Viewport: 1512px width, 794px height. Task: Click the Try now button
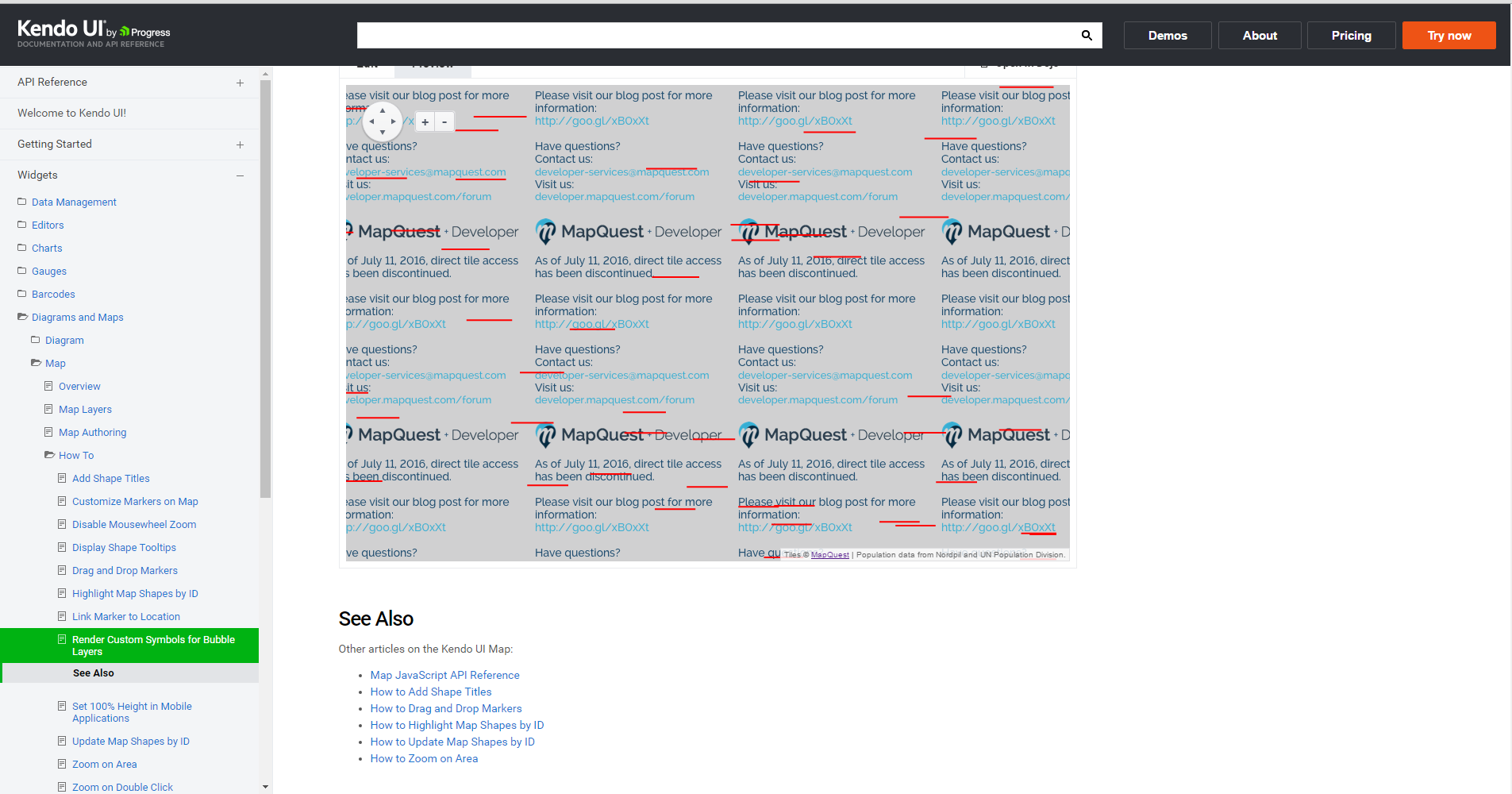point(1449,35)
